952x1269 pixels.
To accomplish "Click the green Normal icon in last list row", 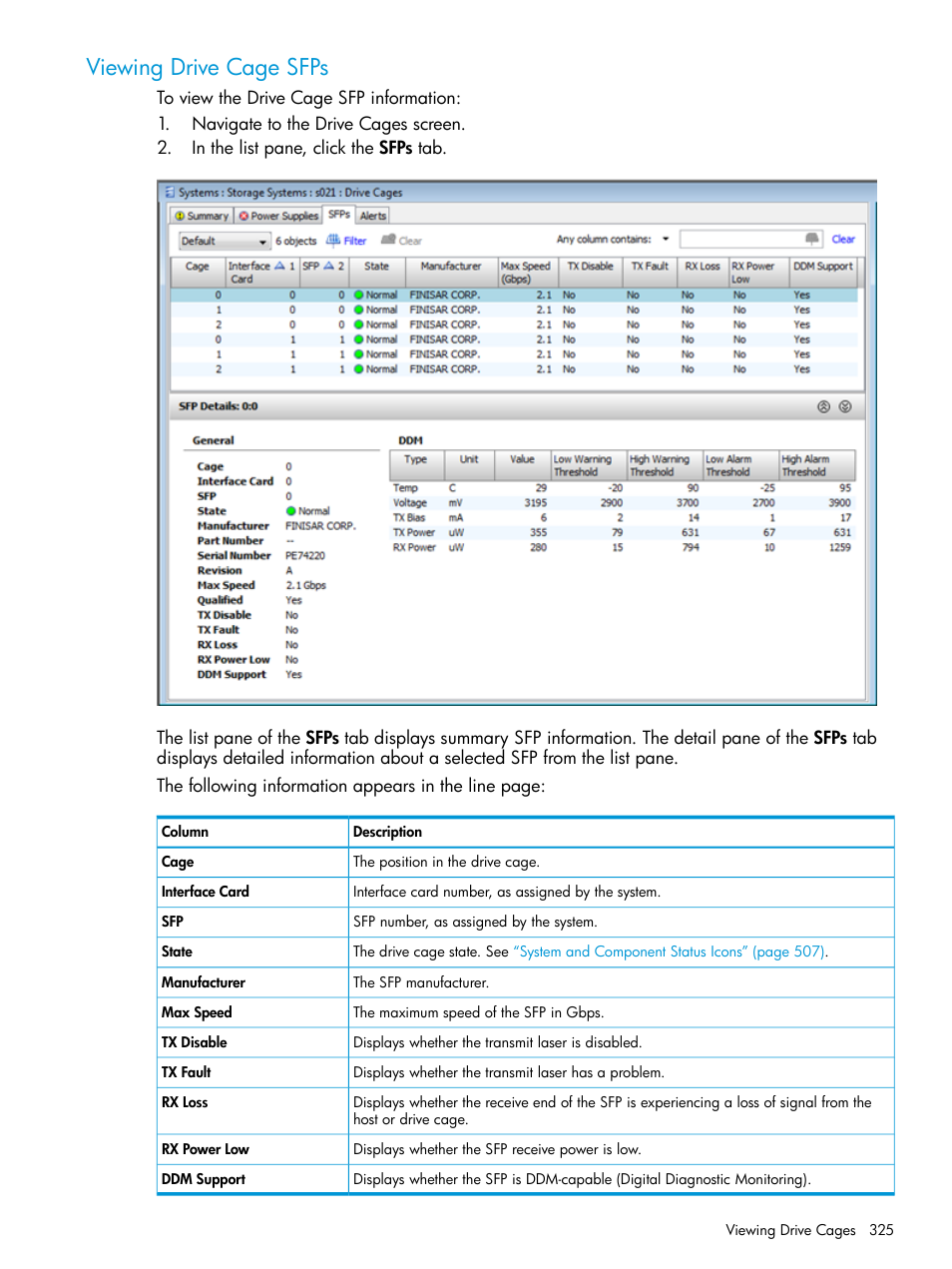I will click(x=359, y=369).
